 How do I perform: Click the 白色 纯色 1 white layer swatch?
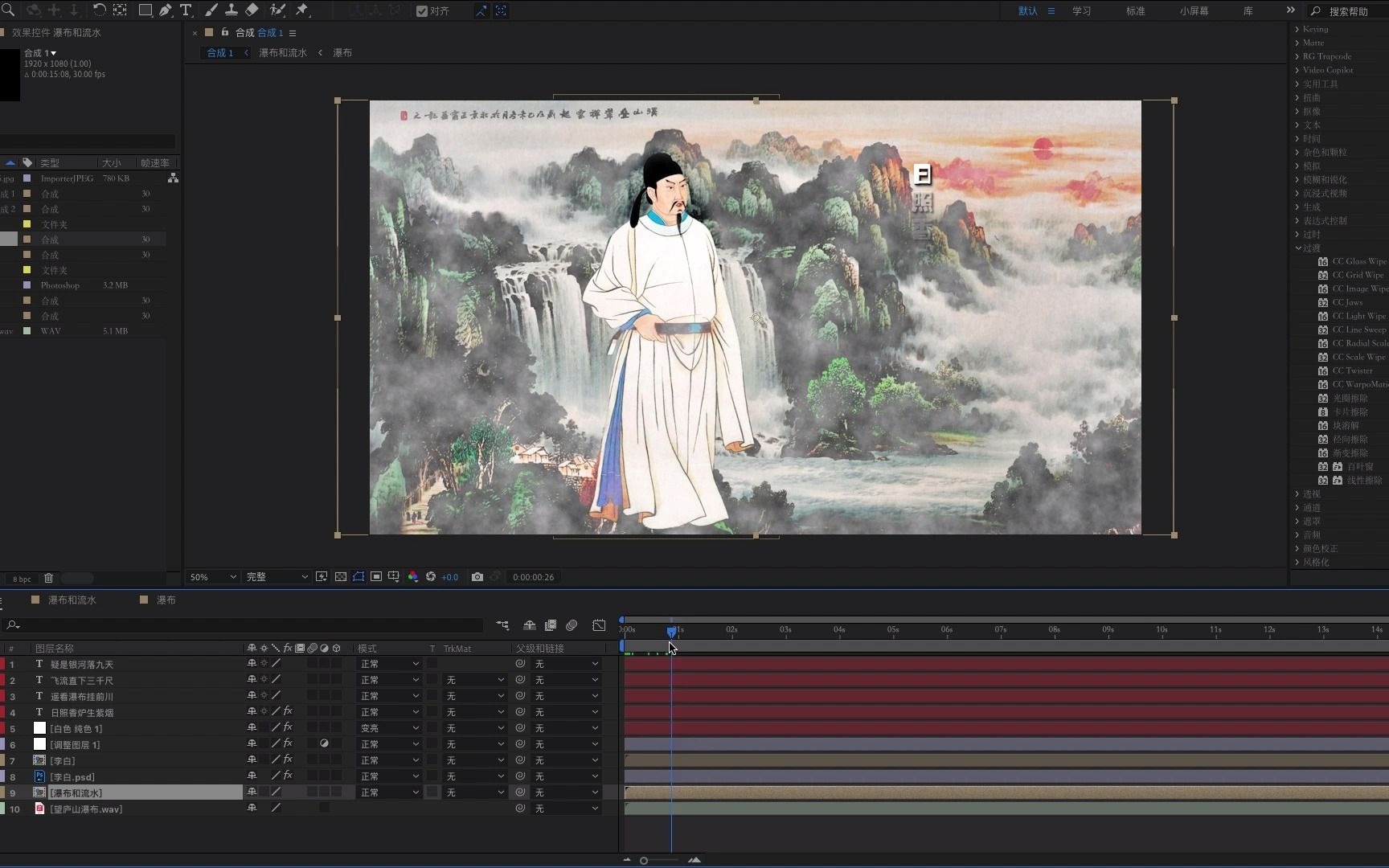39,728
